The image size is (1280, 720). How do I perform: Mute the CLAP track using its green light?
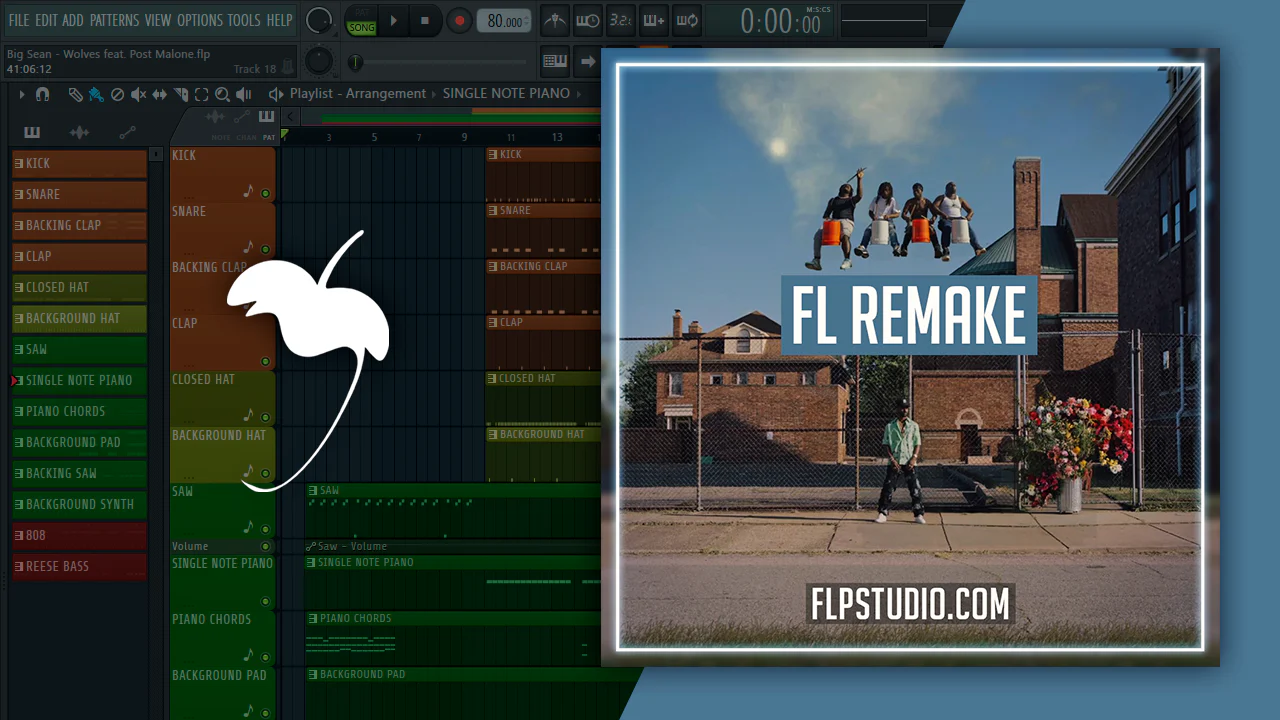point(265,361)
